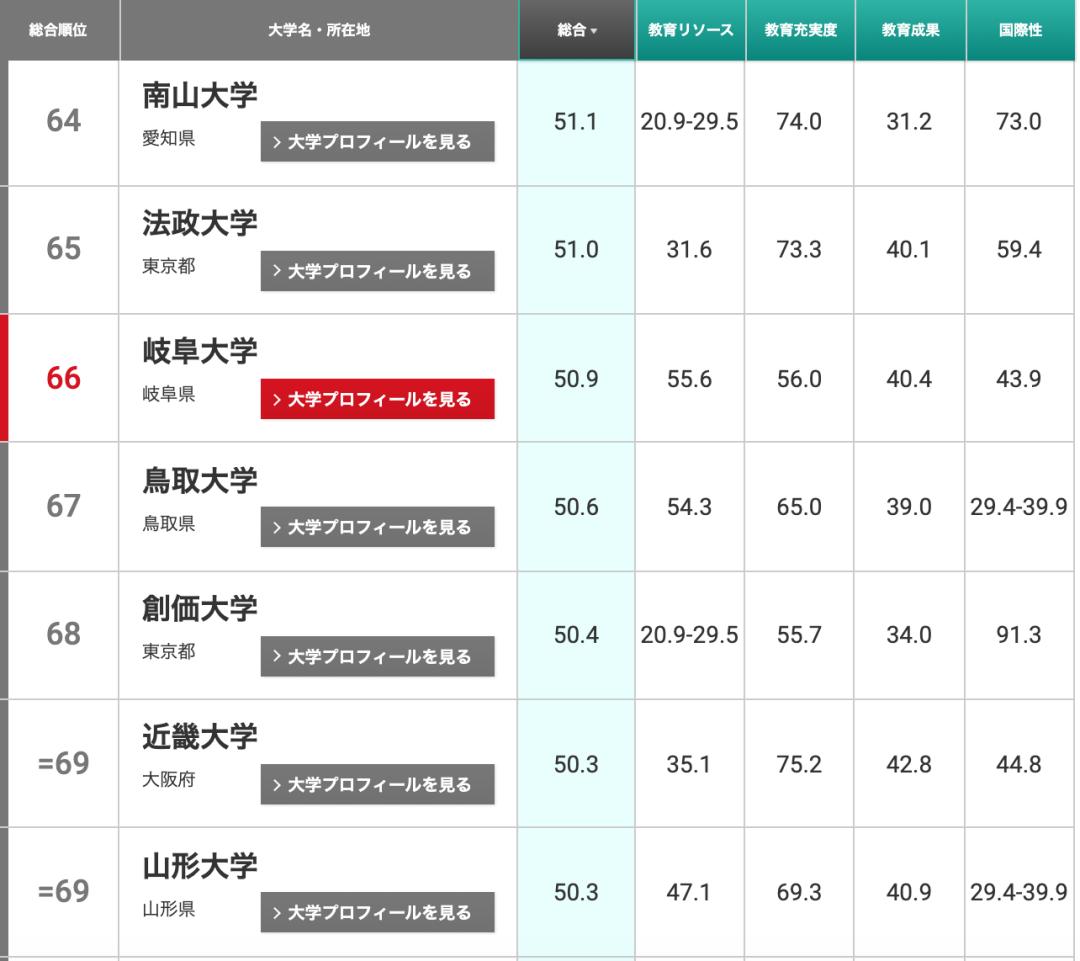Viewport: 1080px width, 961px height.
Task: Click the 山形大学 university name
Action: pos(200,866)
